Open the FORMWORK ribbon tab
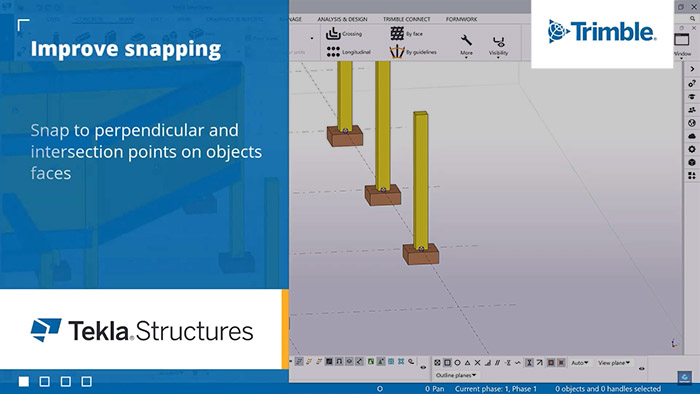The image size is (700, 394). coord(461,19)
